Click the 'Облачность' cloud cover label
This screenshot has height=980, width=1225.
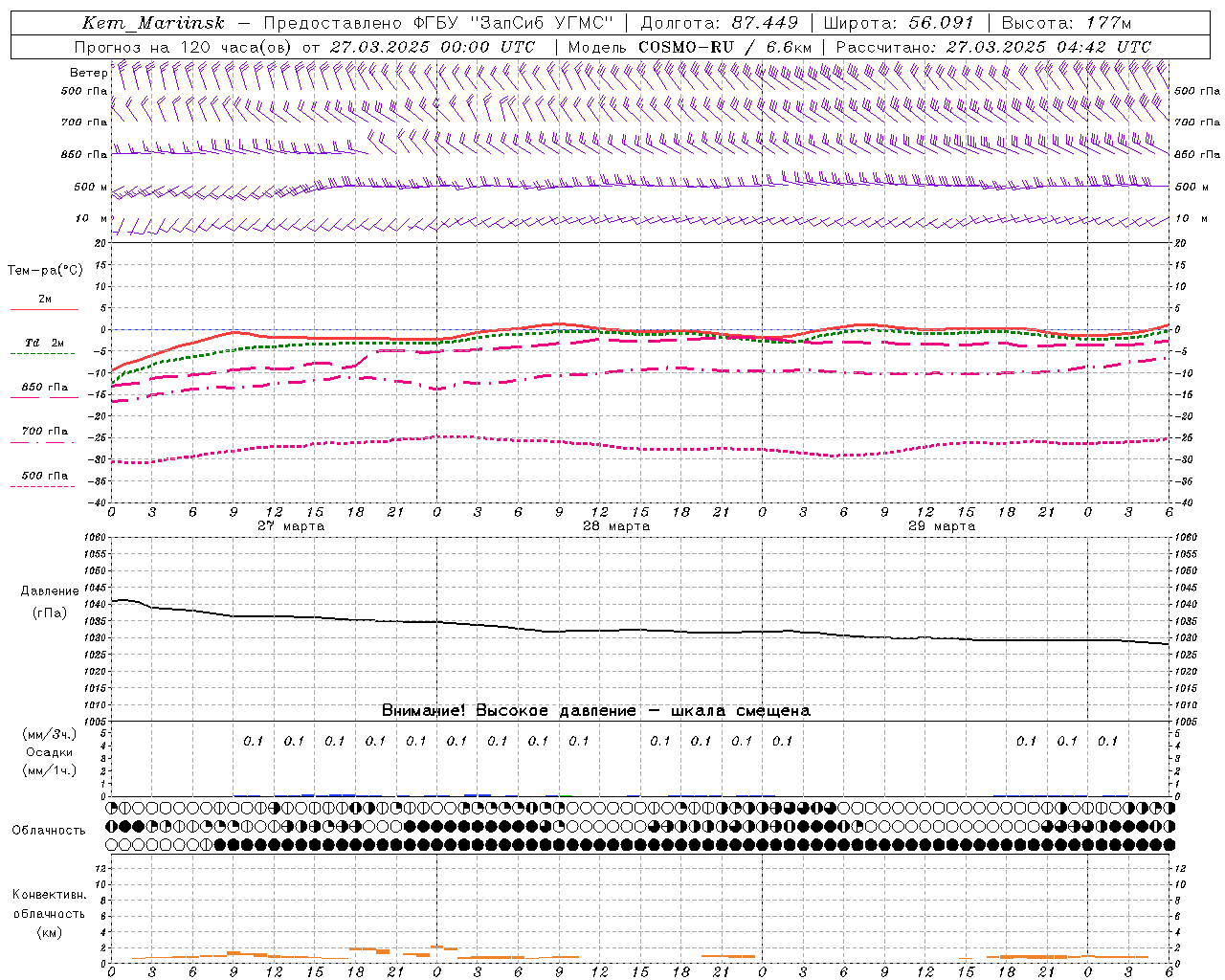pos(49,831)
